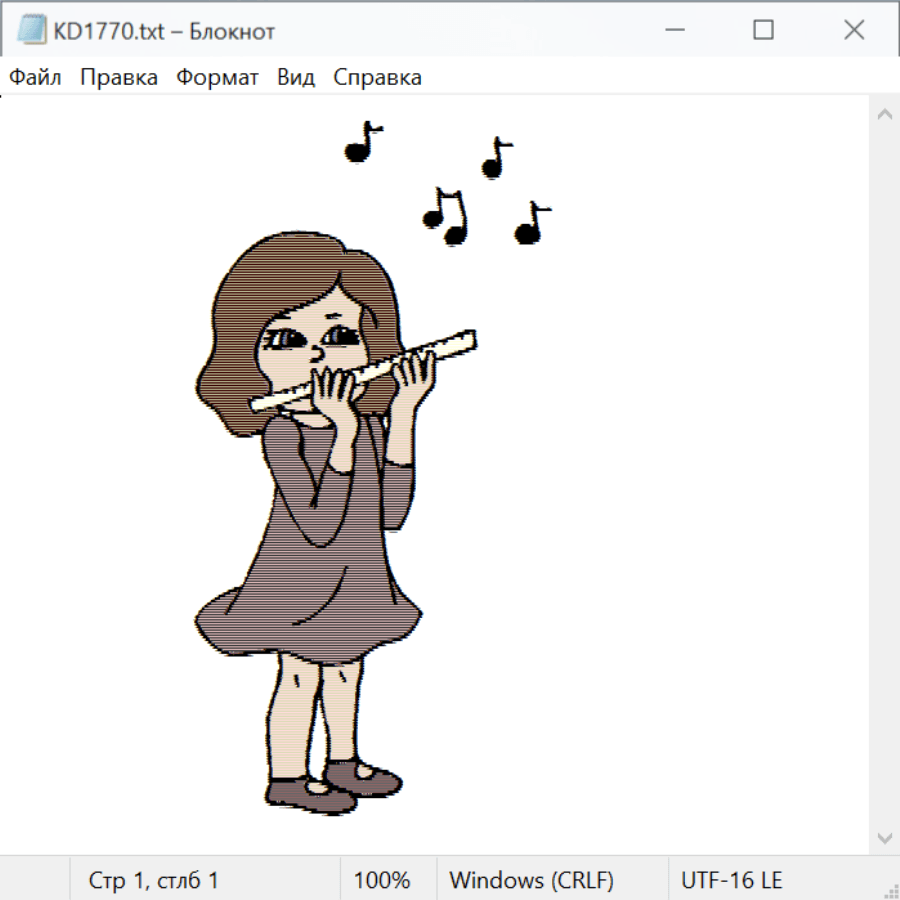This screenshot has height=900, width=900.
Task: Click the flute the girl is playing
Action: coord(366,371)
